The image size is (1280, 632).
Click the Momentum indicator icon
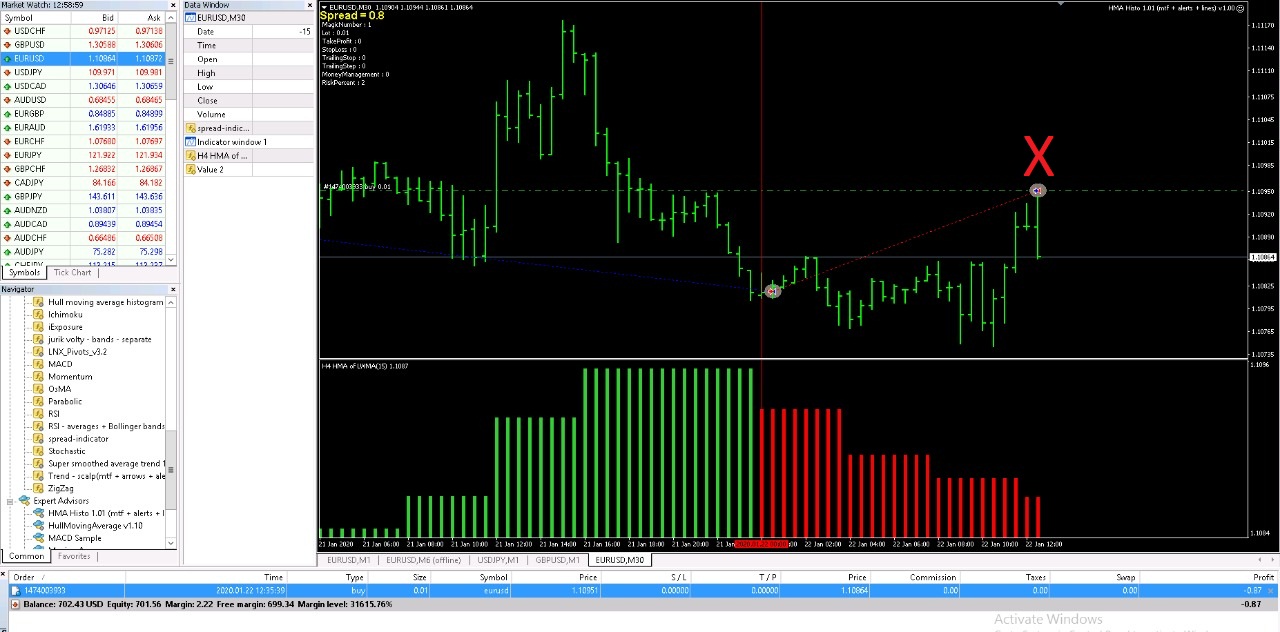pos(39,376)
